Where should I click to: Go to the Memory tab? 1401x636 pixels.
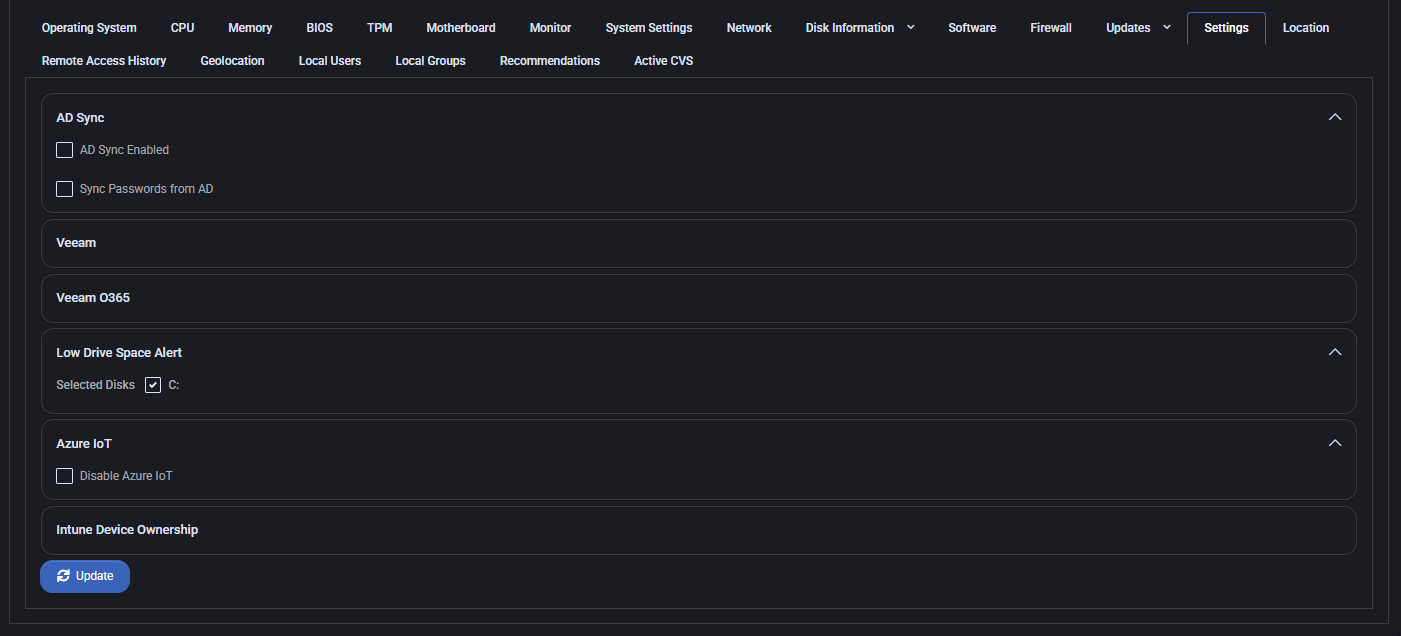coord(250,28)
